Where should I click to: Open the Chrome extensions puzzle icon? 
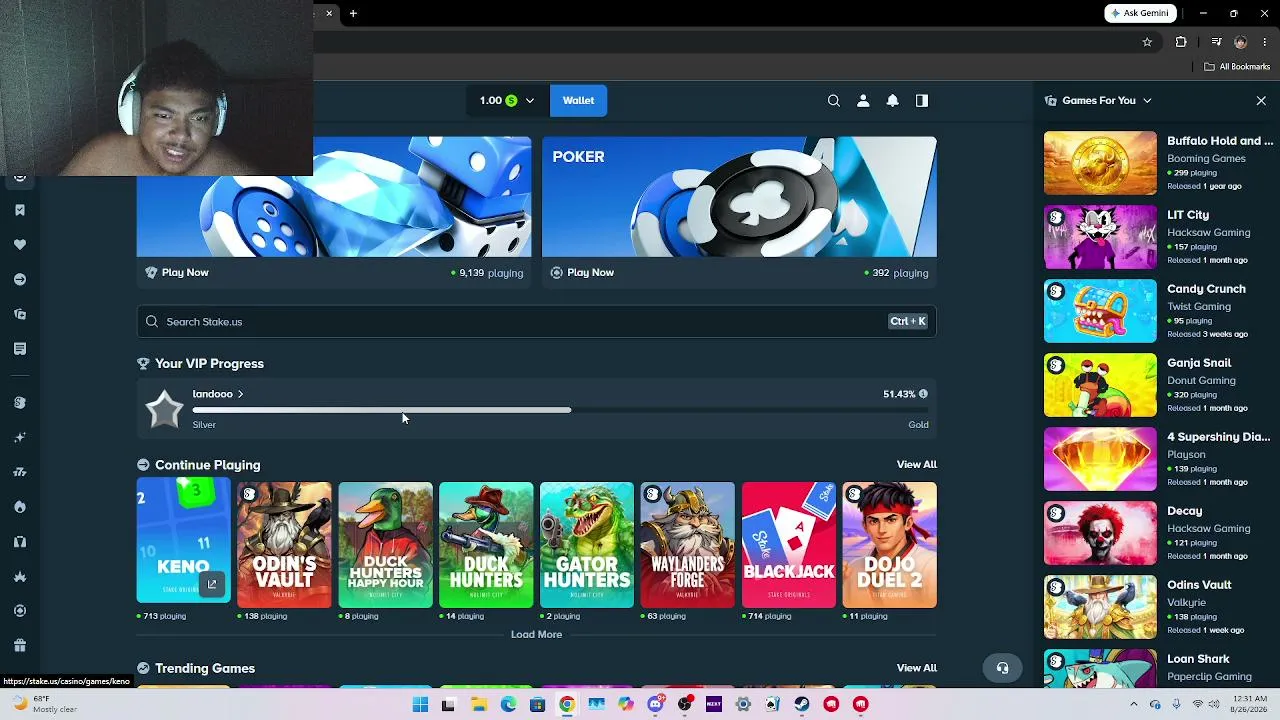click(x=1181, y=42)
